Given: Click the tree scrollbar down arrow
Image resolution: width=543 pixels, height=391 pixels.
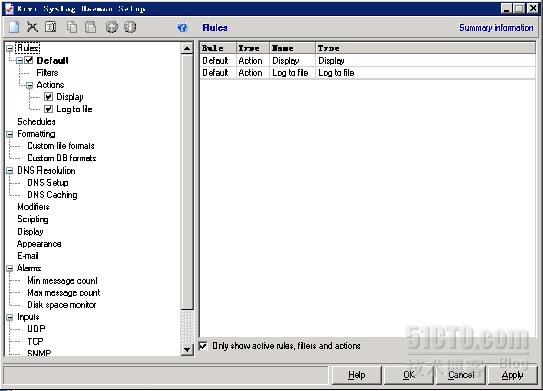Looking at the screenshot, I should (x=187, y=349).
